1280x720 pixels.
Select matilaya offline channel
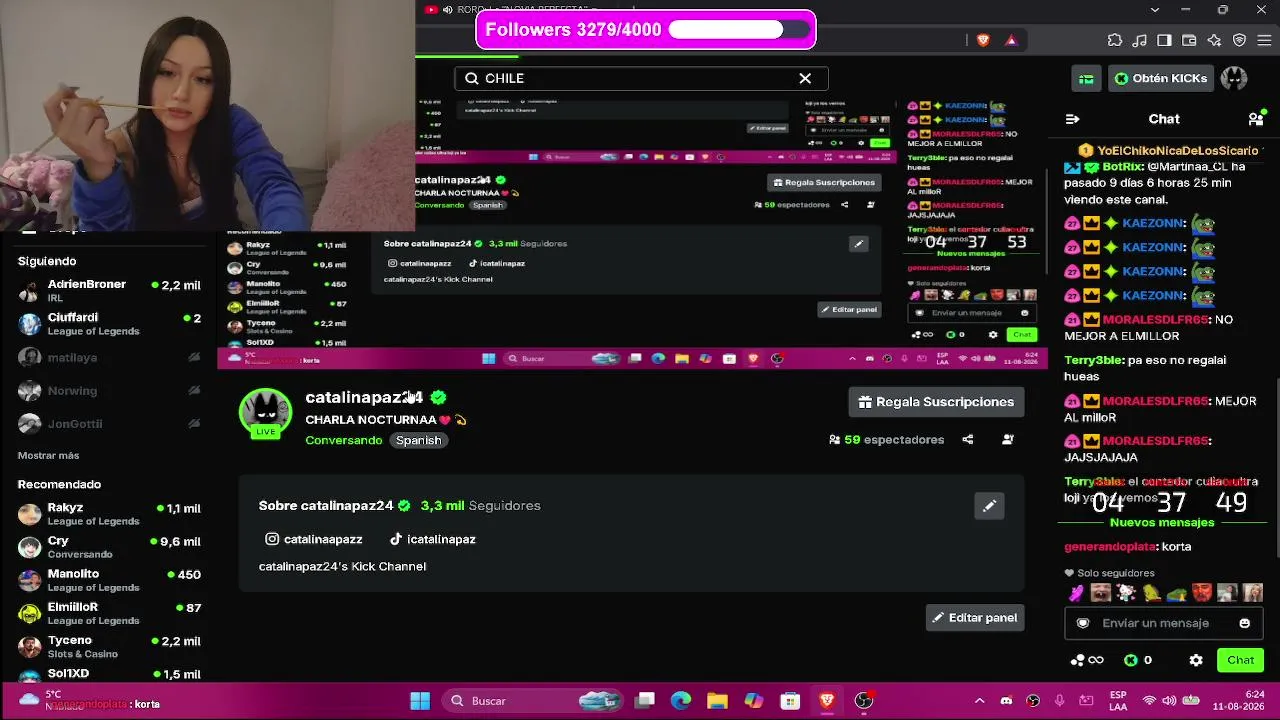[109, 357]
